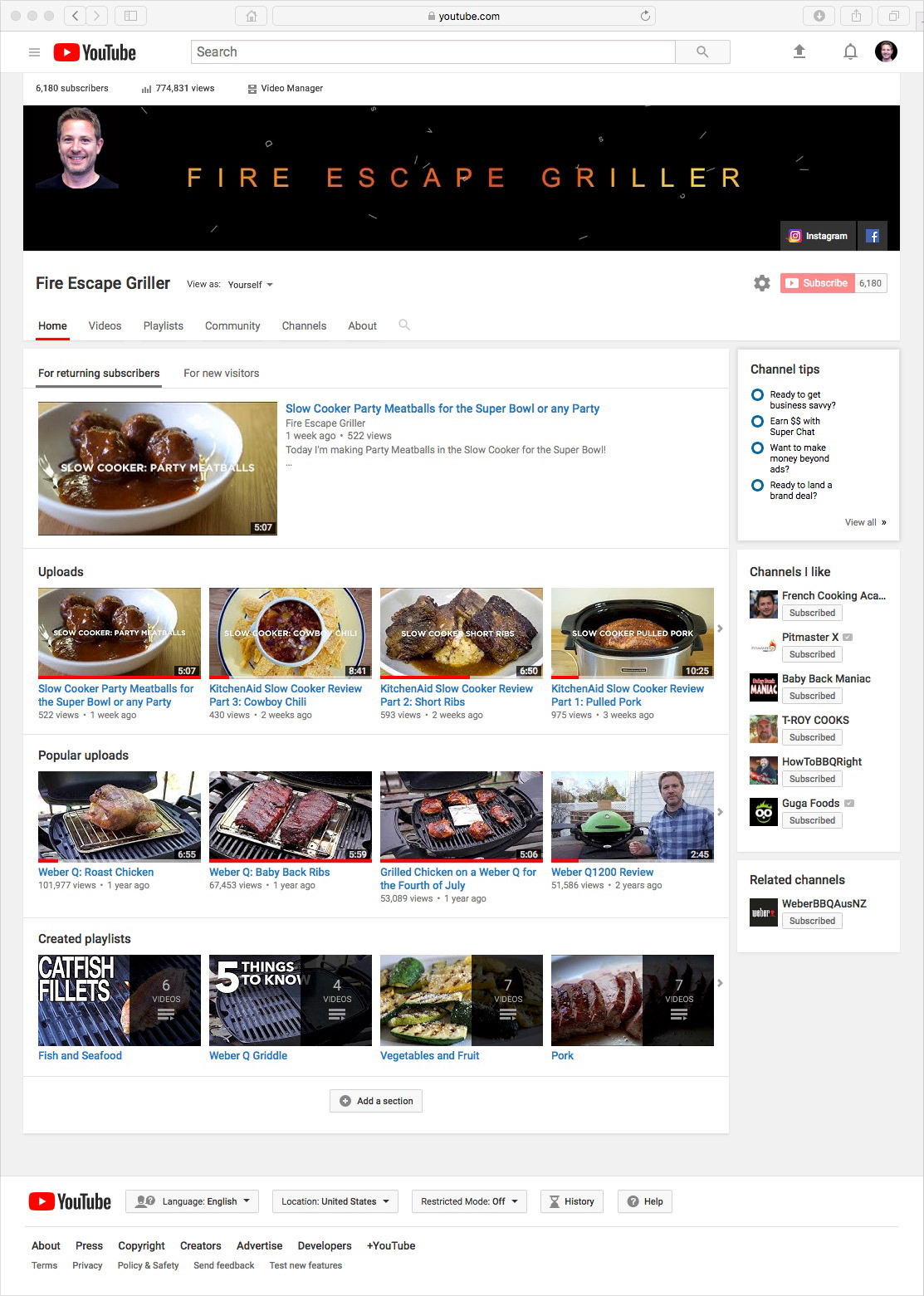Viewport: 924px width, 1296px height.
Task: Open the WeberBBQAusNZ channel icon
Action: pyautogui.click(x=764, y=912)
